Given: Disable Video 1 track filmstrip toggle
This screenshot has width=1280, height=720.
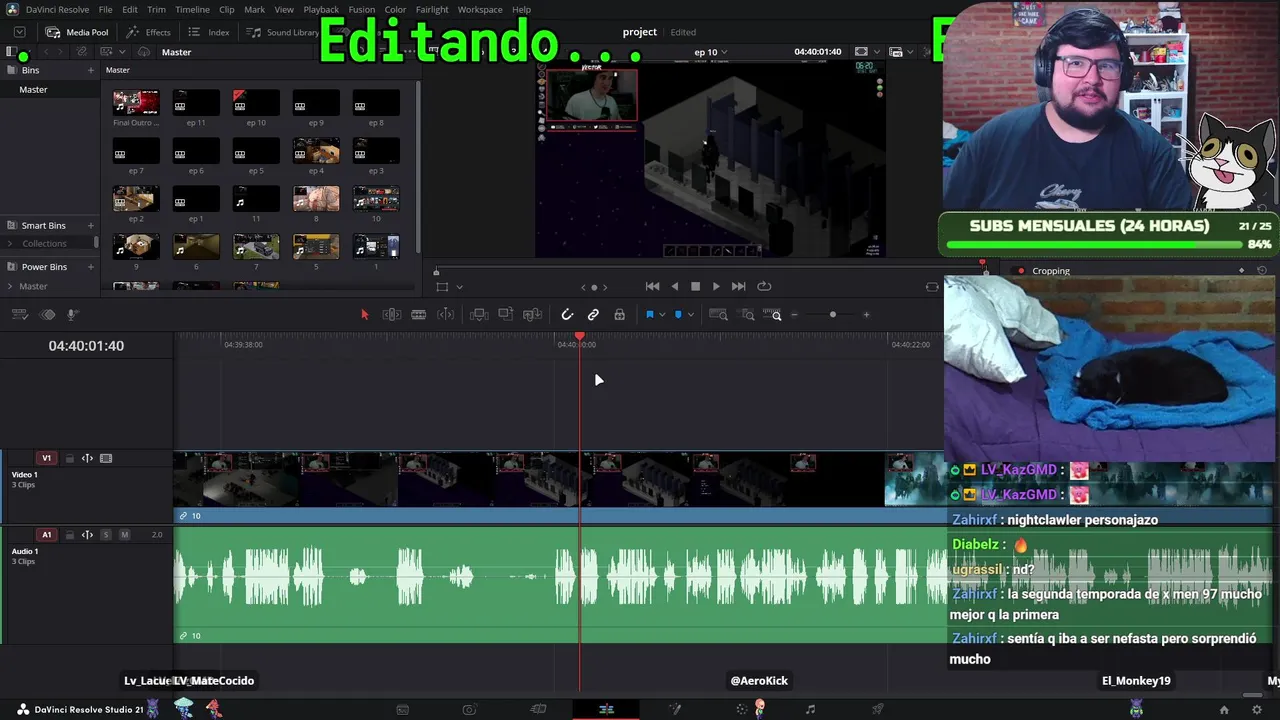Looking at the screenshot, I should (106, 458).
